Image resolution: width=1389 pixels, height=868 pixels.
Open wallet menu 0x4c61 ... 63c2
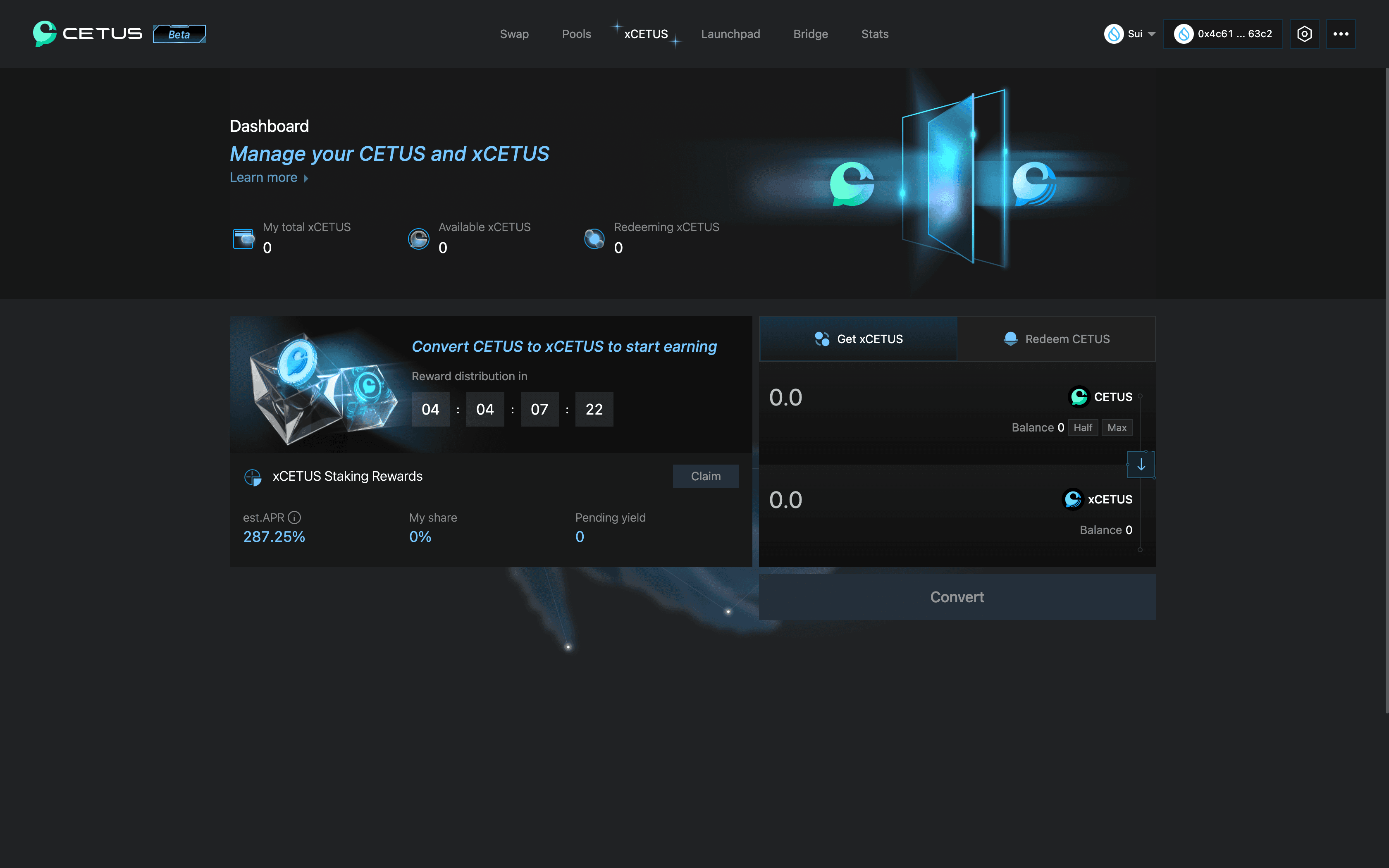pyautogui.click(x=1222, y=34)
